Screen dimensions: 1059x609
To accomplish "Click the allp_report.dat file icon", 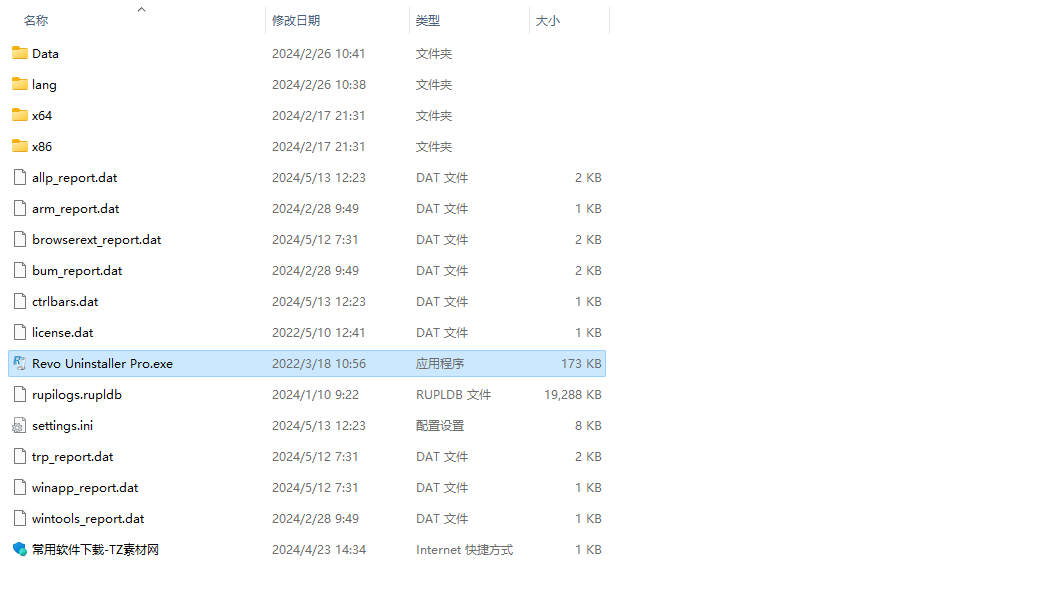I will [20, 177].
